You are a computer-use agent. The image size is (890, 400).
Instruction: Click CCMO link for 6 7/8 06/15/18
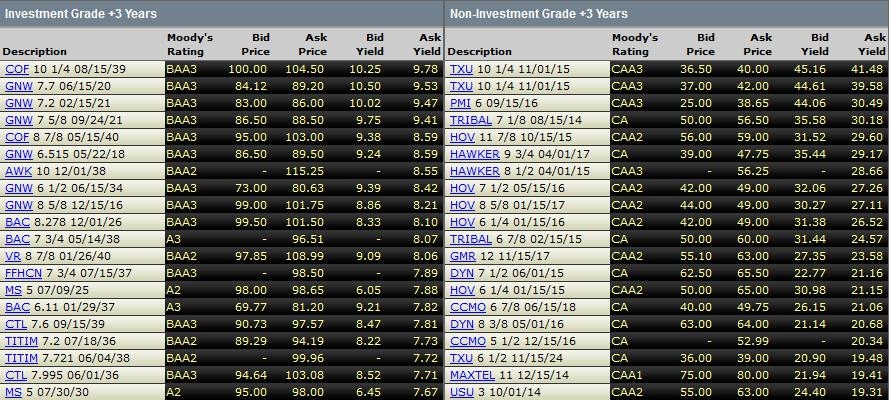coord(468,308)
